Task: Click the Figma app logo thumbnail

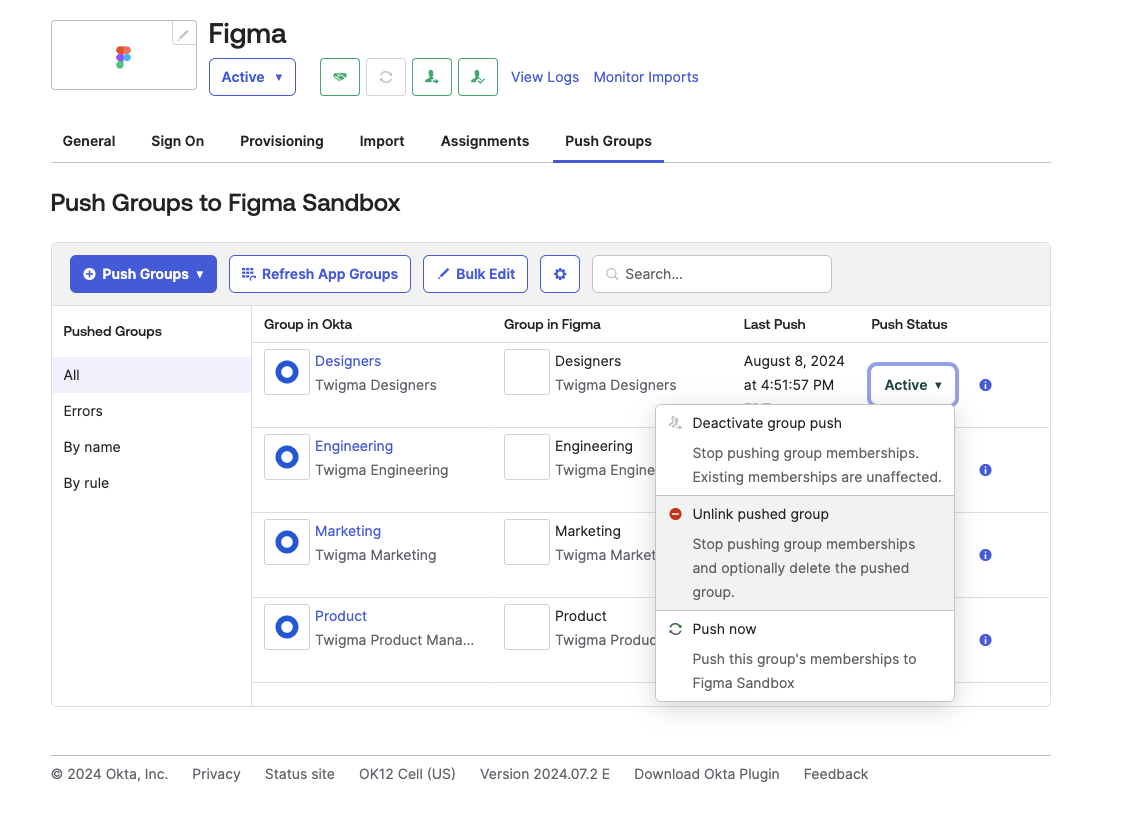Action: [124, 57]
